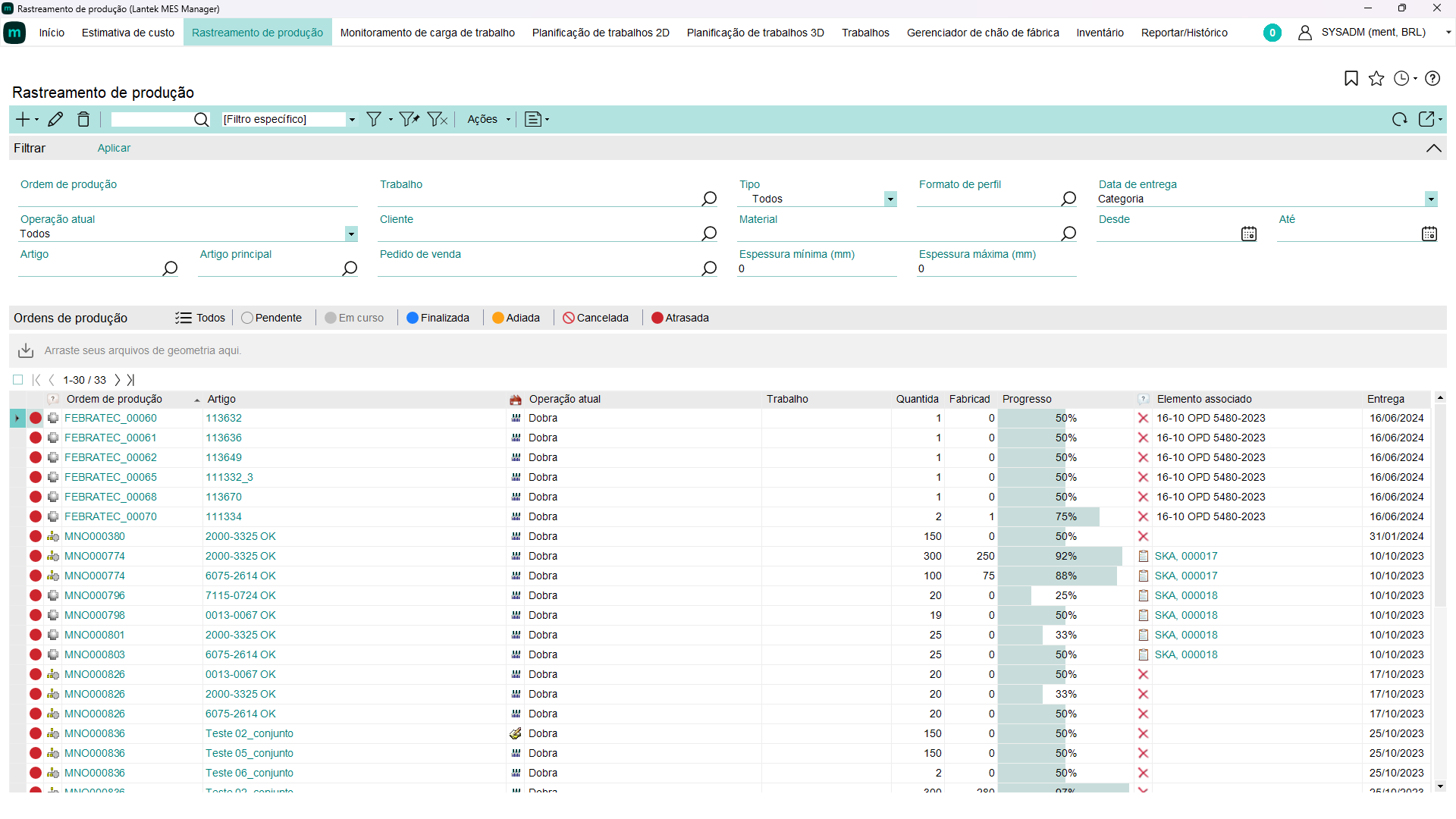The width and height of the screenshot is (1456, 819).
Task: Click the Ordem de produção filter input
Action: (187, 199)
